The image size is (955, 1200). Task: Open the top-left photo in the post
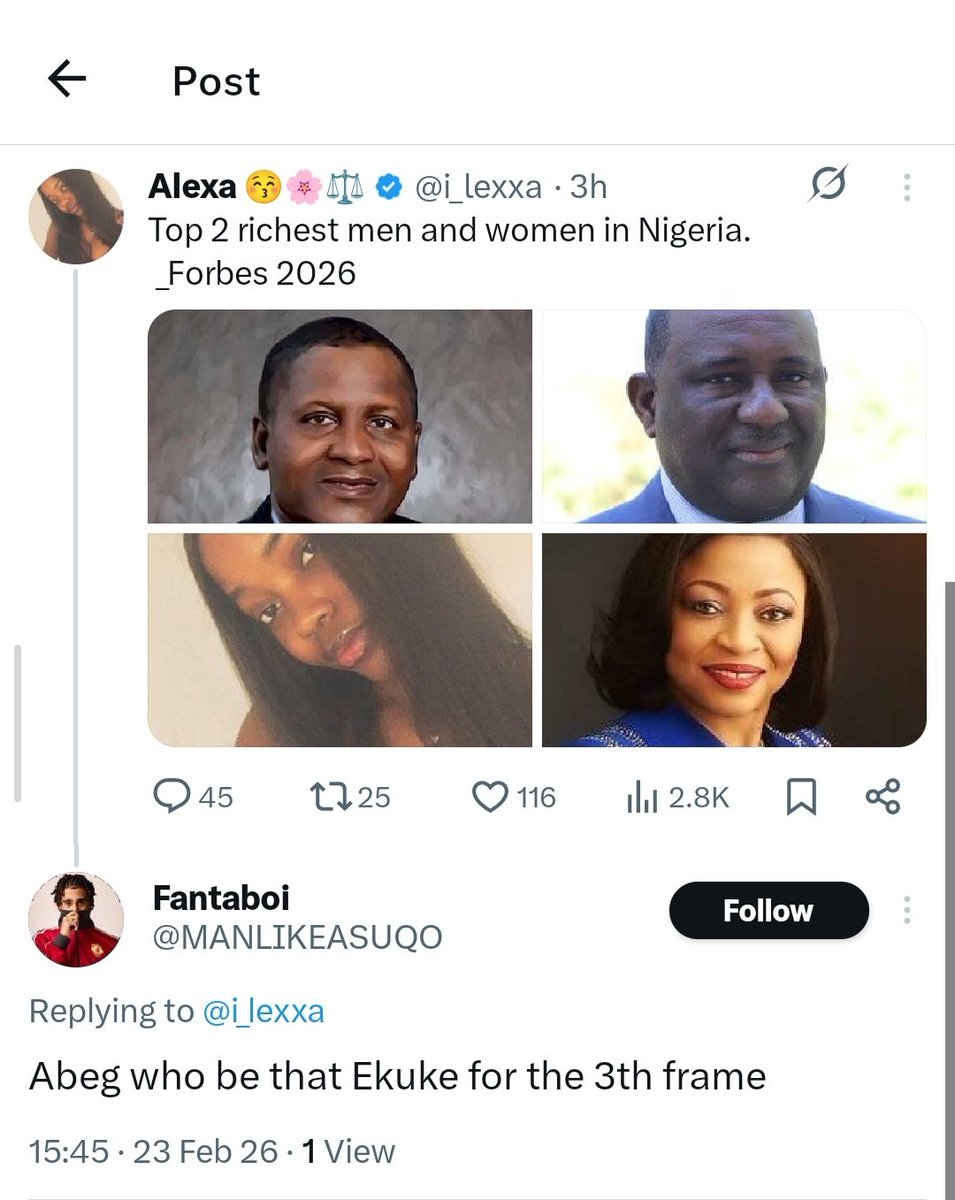[340, 416]
